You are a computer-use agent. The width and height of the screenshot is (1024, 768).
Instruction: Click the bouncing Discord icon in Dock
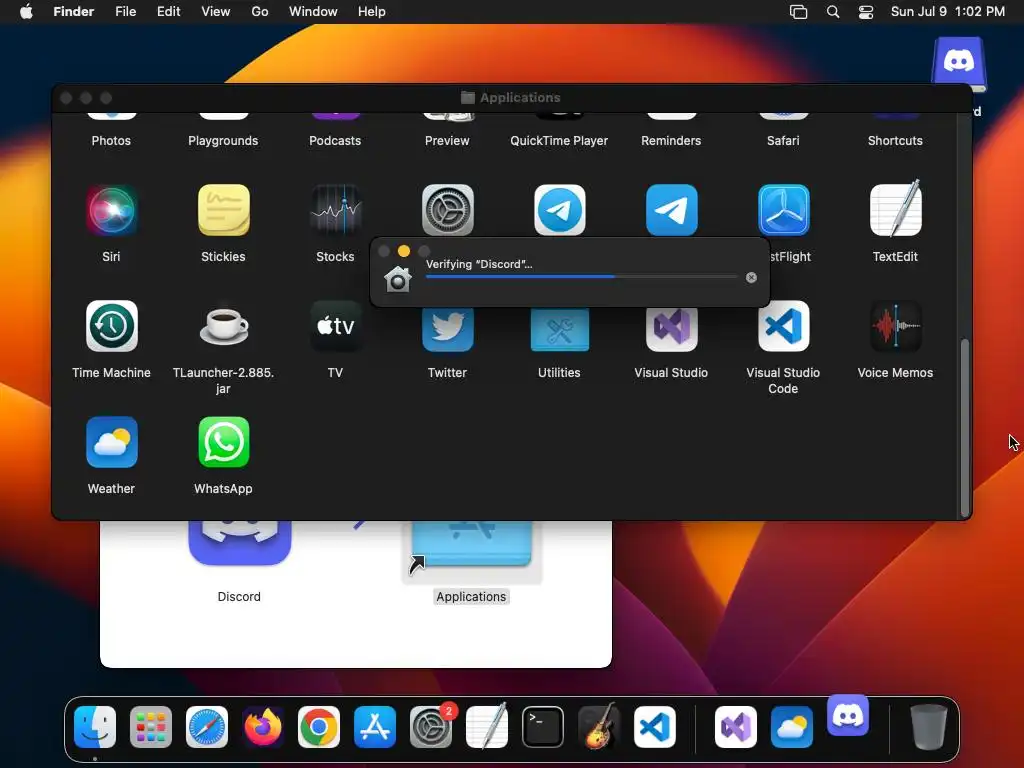[848, 715]
